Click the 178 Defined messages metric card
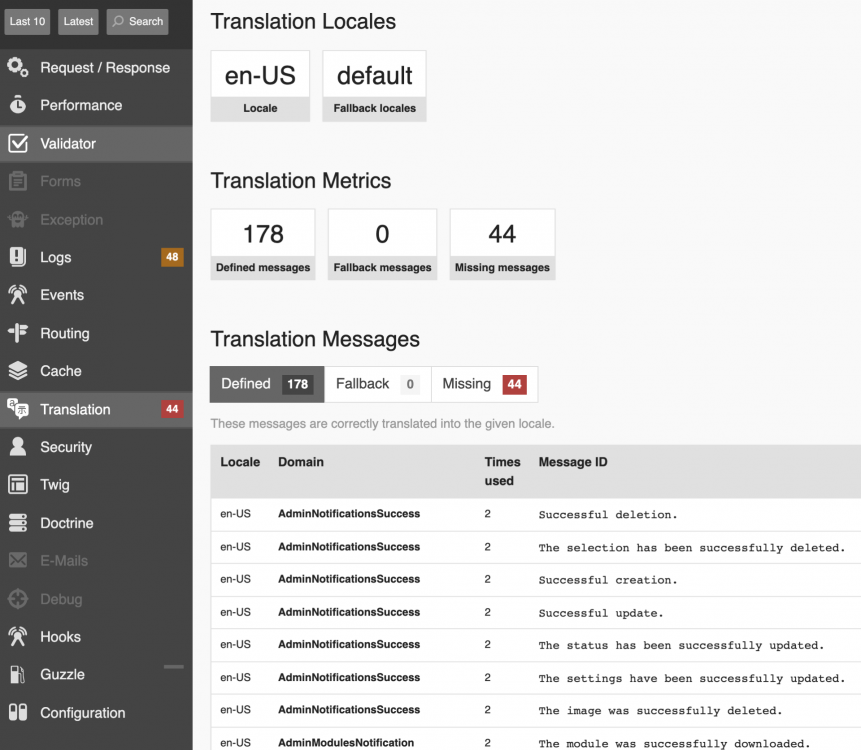Screen dimensions: 861x750 click(263, 244)
